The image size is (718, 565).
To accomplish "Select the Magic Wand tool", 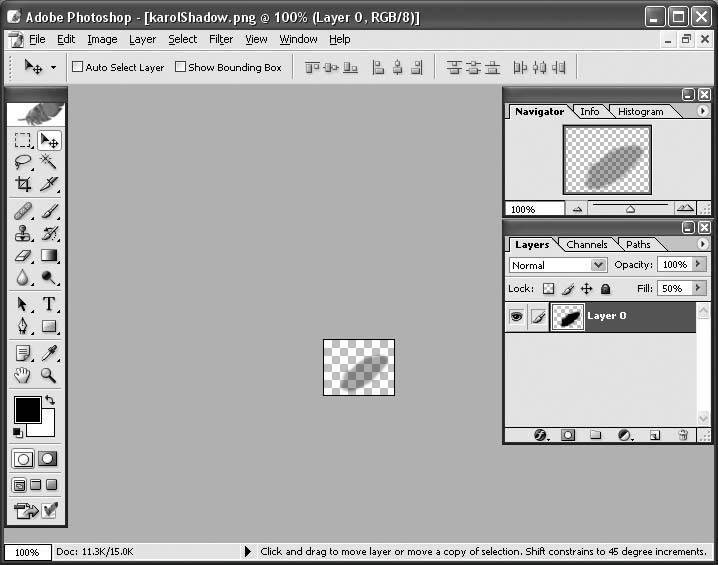I will pyautogui.click(x=49, y=162).
